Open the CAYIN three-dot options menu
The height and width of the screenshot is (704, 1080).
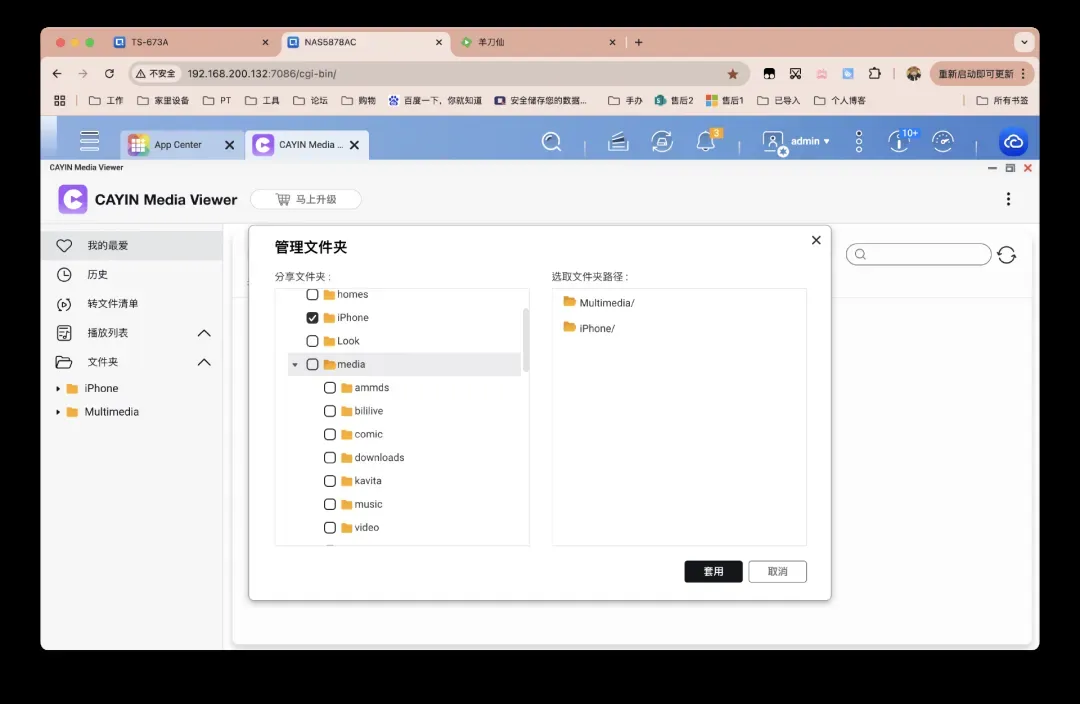click(x=1008, y=199)
